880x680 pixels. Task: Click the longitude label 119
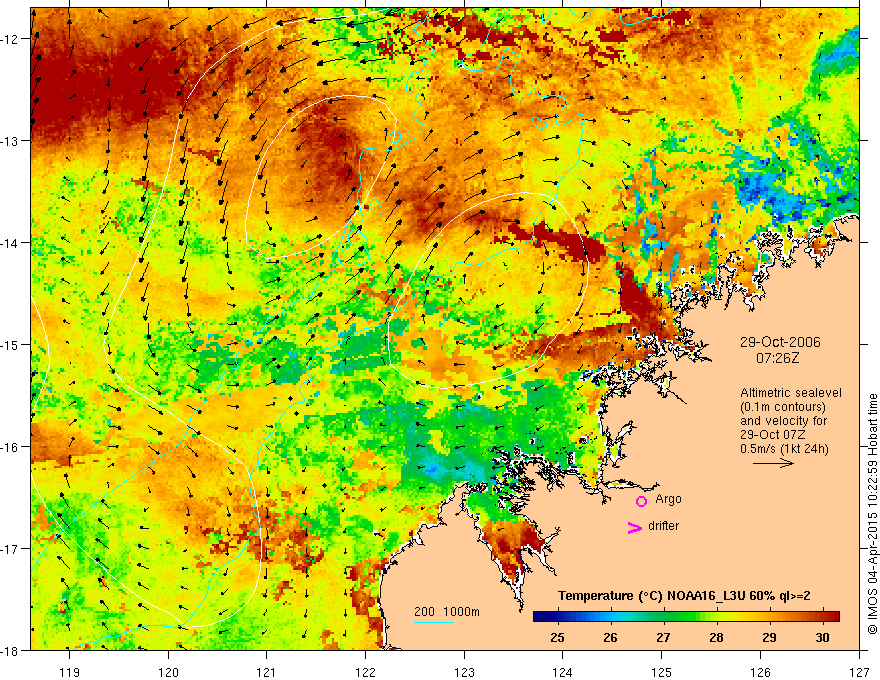pos(70,672)
